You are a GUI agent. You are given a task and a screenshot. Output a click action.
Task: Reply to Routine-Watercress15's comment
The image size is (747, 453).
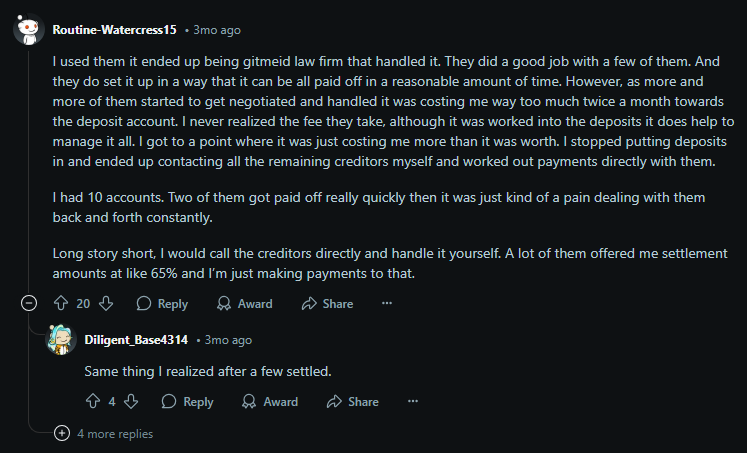tap(161, 303)
